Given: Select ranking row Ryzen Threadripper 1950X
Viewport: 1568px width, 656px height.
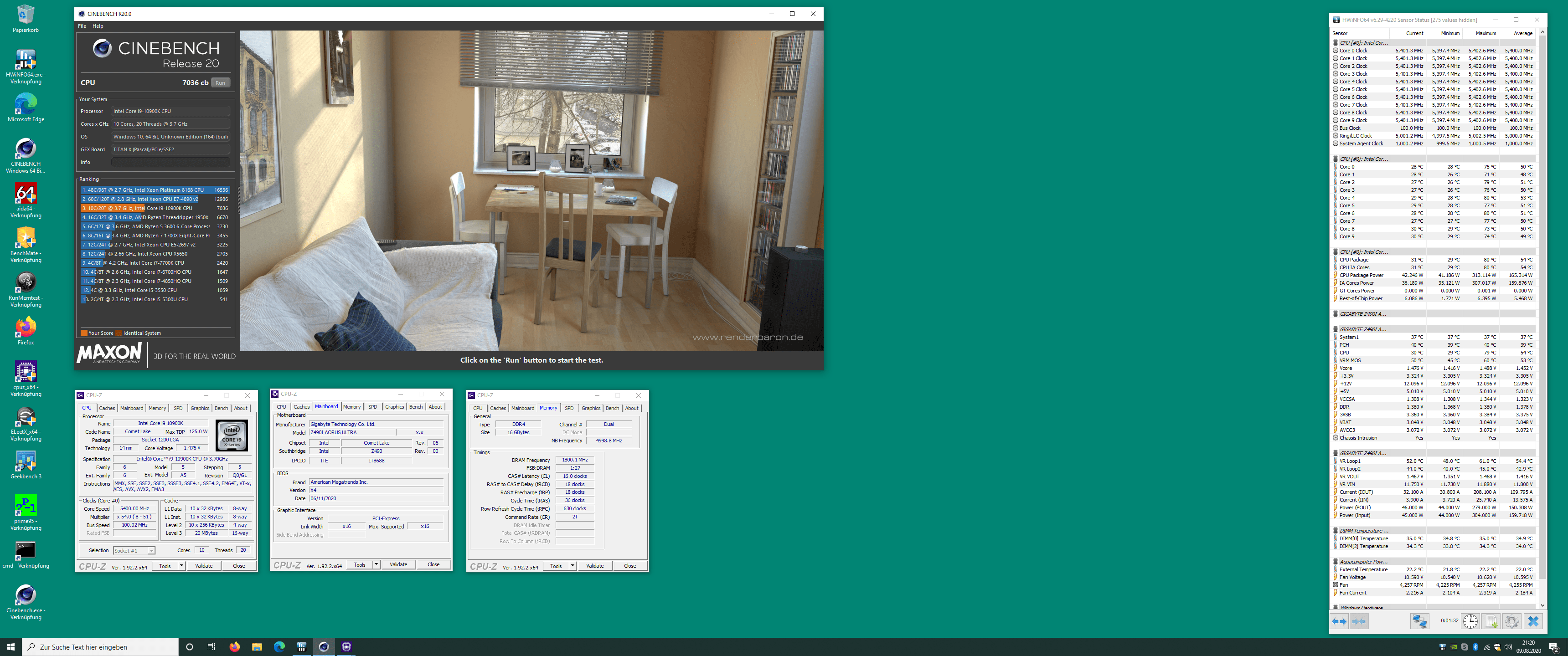Looking at the screenshot, I should click(x=155, y=217).
